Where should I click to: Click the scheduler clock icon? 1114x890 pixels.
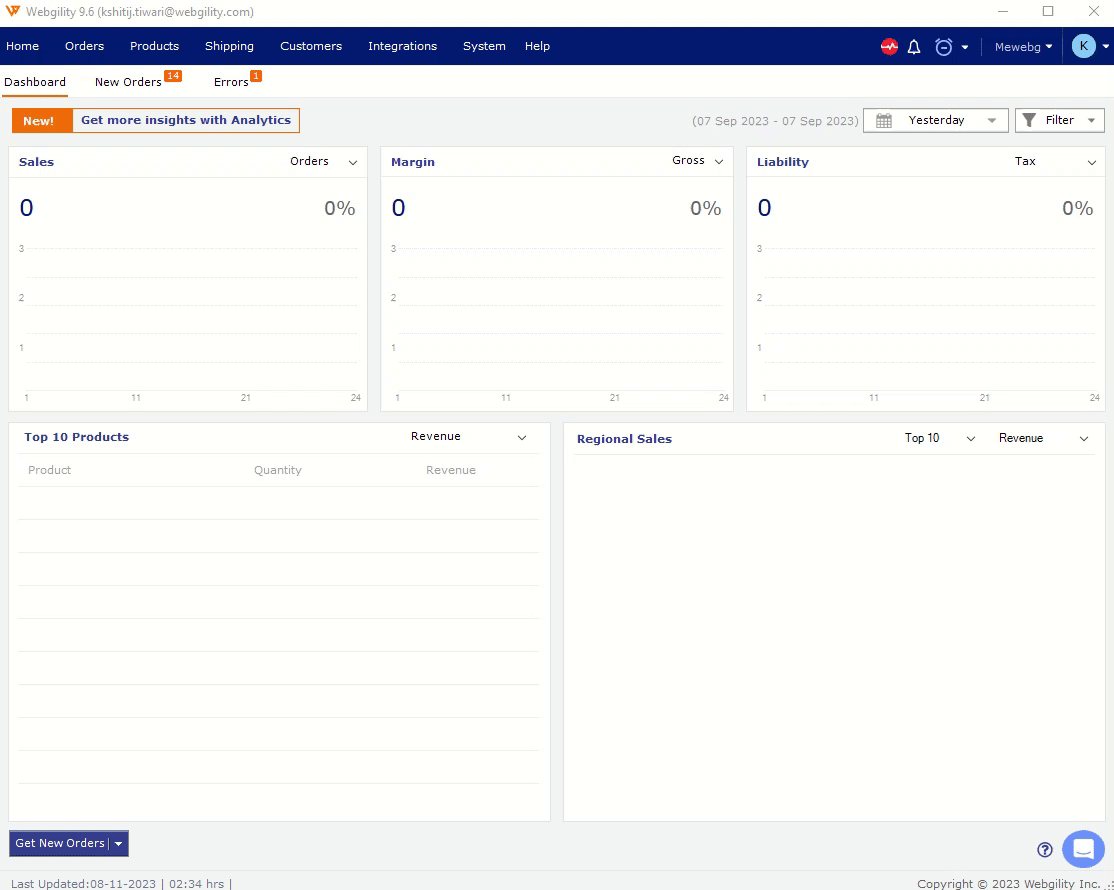943,47
